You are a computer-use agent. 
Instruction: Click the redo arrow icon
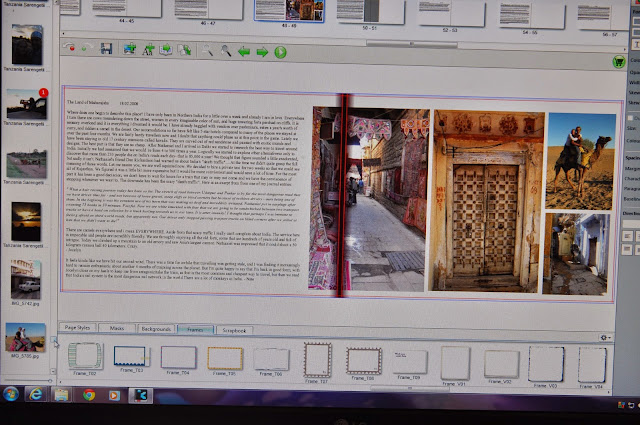[87, 48]
